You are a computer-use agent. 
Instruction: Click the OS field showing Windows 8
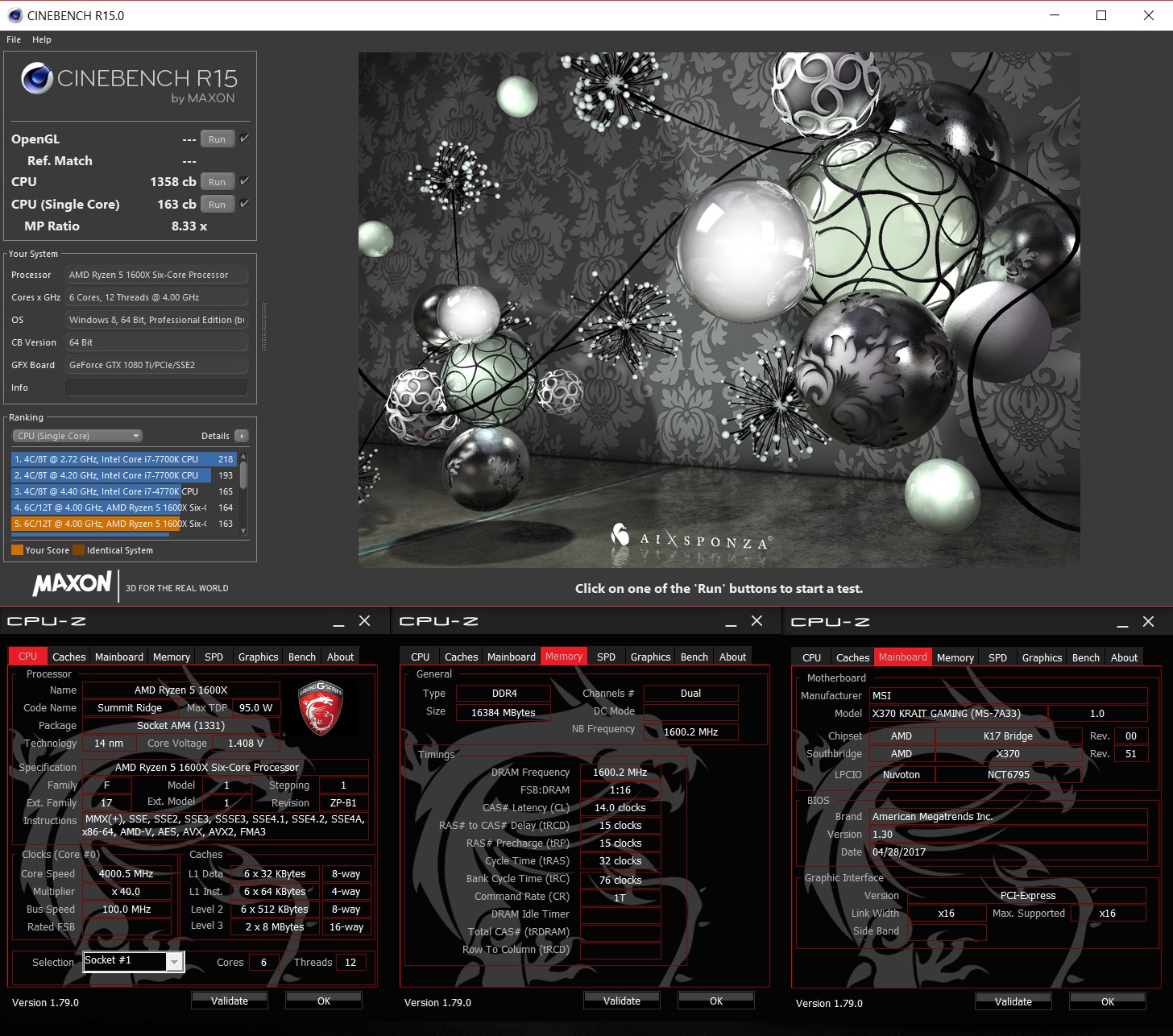[156, 320]
